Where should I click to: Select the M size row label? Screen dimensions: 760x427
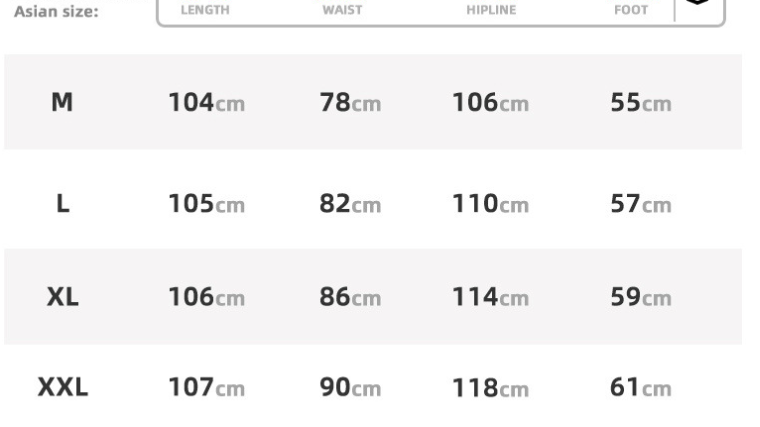(62, 102)
